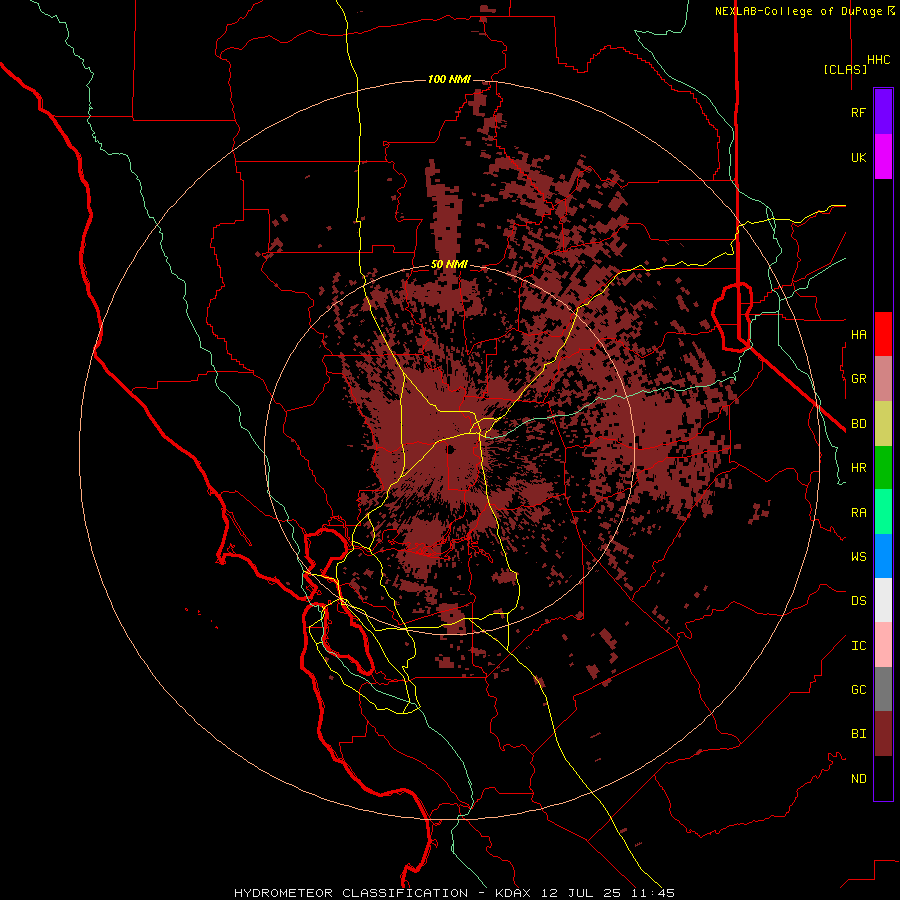The image size is (900, 900).
Task: Click the UK legend label
Action: pos(858,157)
